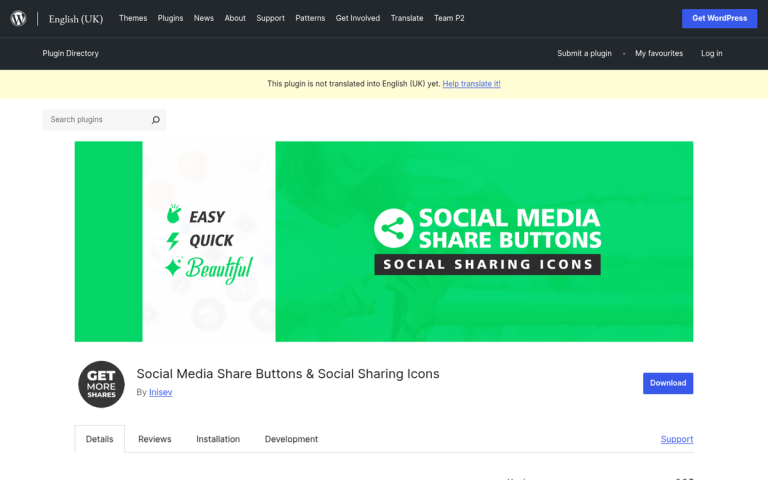Open My favourites link

coord(659,53)
